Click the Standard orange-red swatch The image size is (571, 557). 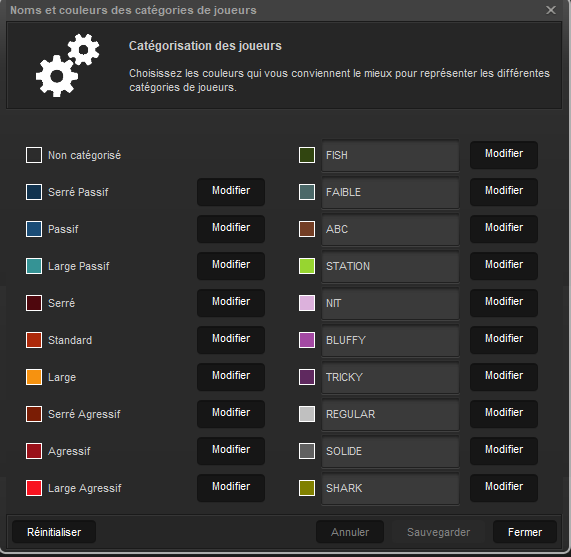coord(34,340)
